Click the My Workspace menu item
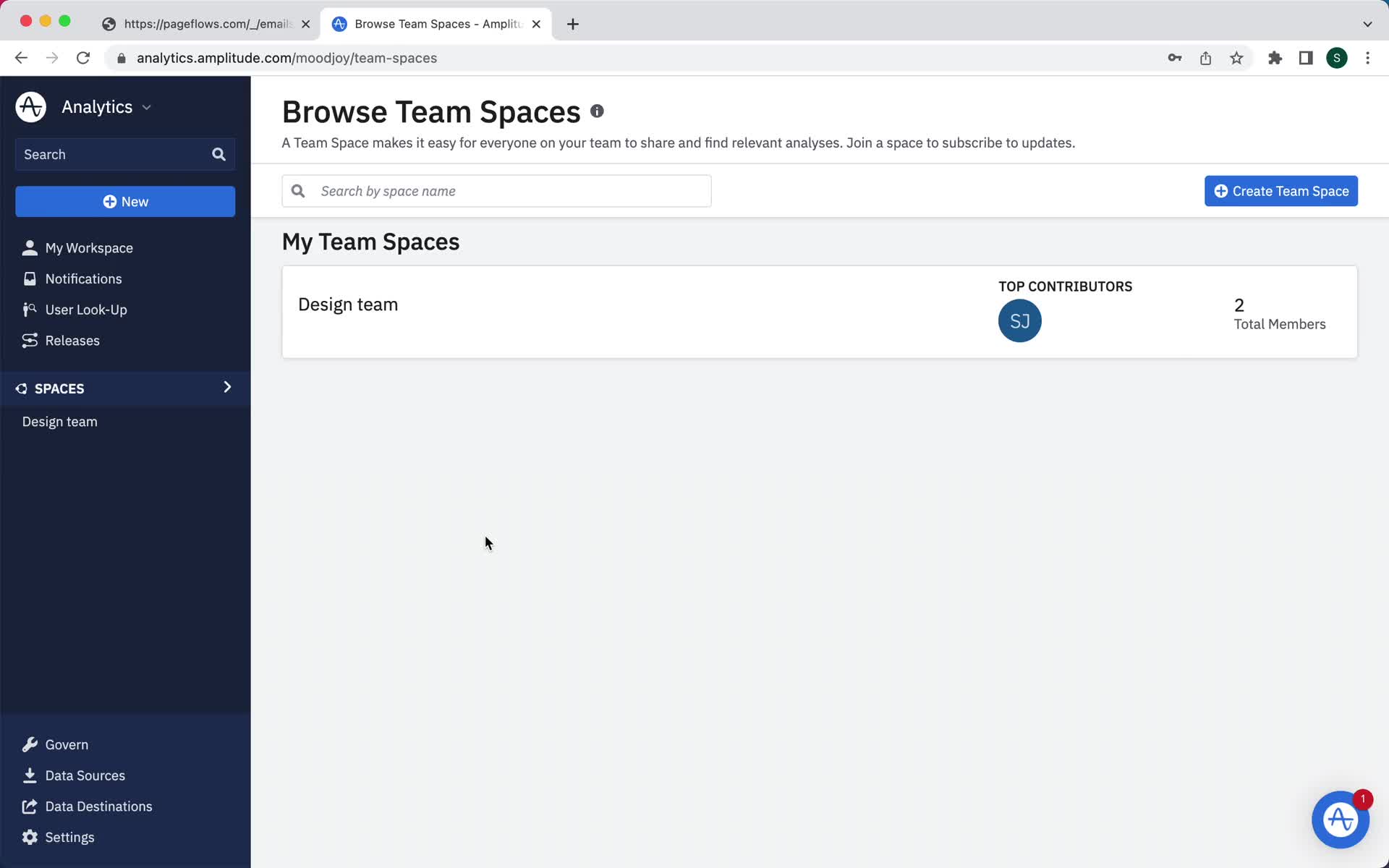Viewport: 1389px width, 868px height. coord(89,247)
